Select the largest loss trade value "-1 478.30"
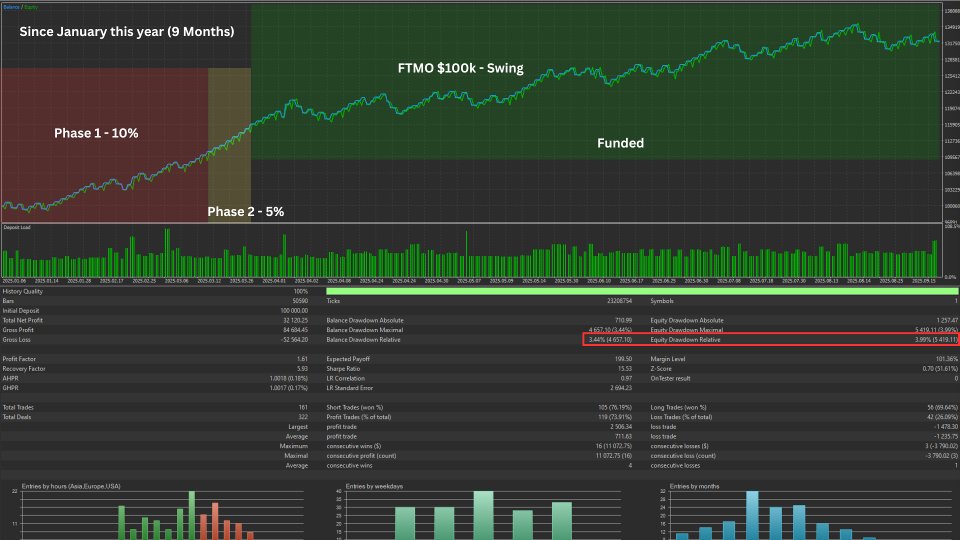960x540 pixels. [946, 427]
